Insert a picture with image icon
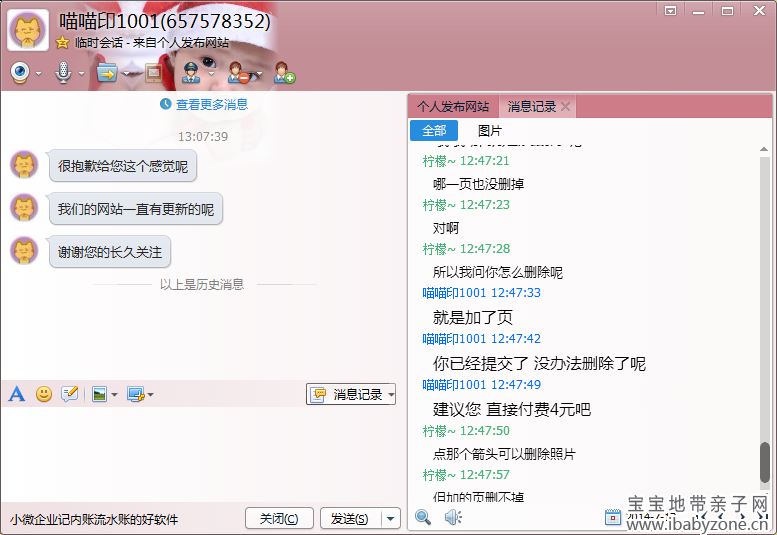 [x=100, y=394]
